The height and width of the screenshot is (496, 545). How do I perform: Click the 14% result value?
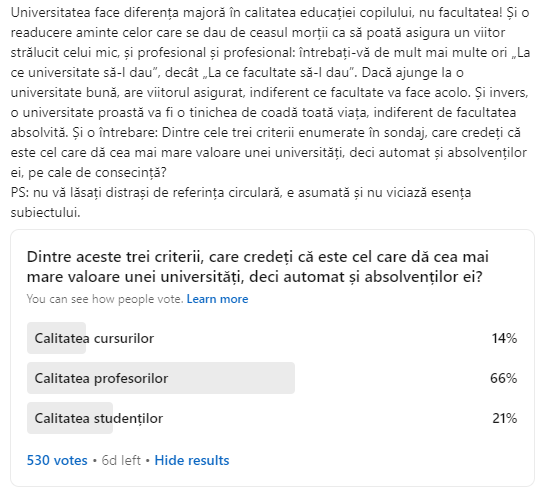coord(504,338)
